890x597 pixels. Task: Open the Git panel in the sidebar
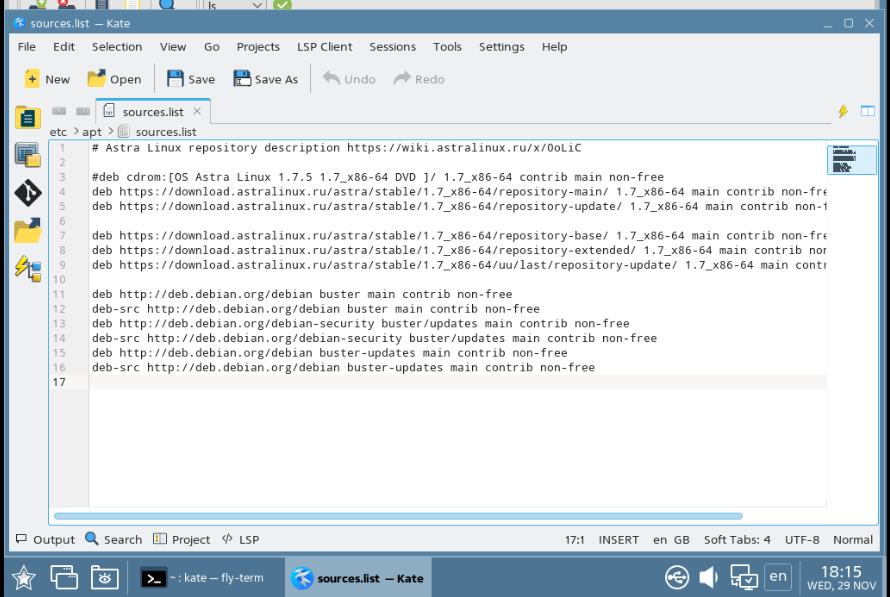pos(27,193)
